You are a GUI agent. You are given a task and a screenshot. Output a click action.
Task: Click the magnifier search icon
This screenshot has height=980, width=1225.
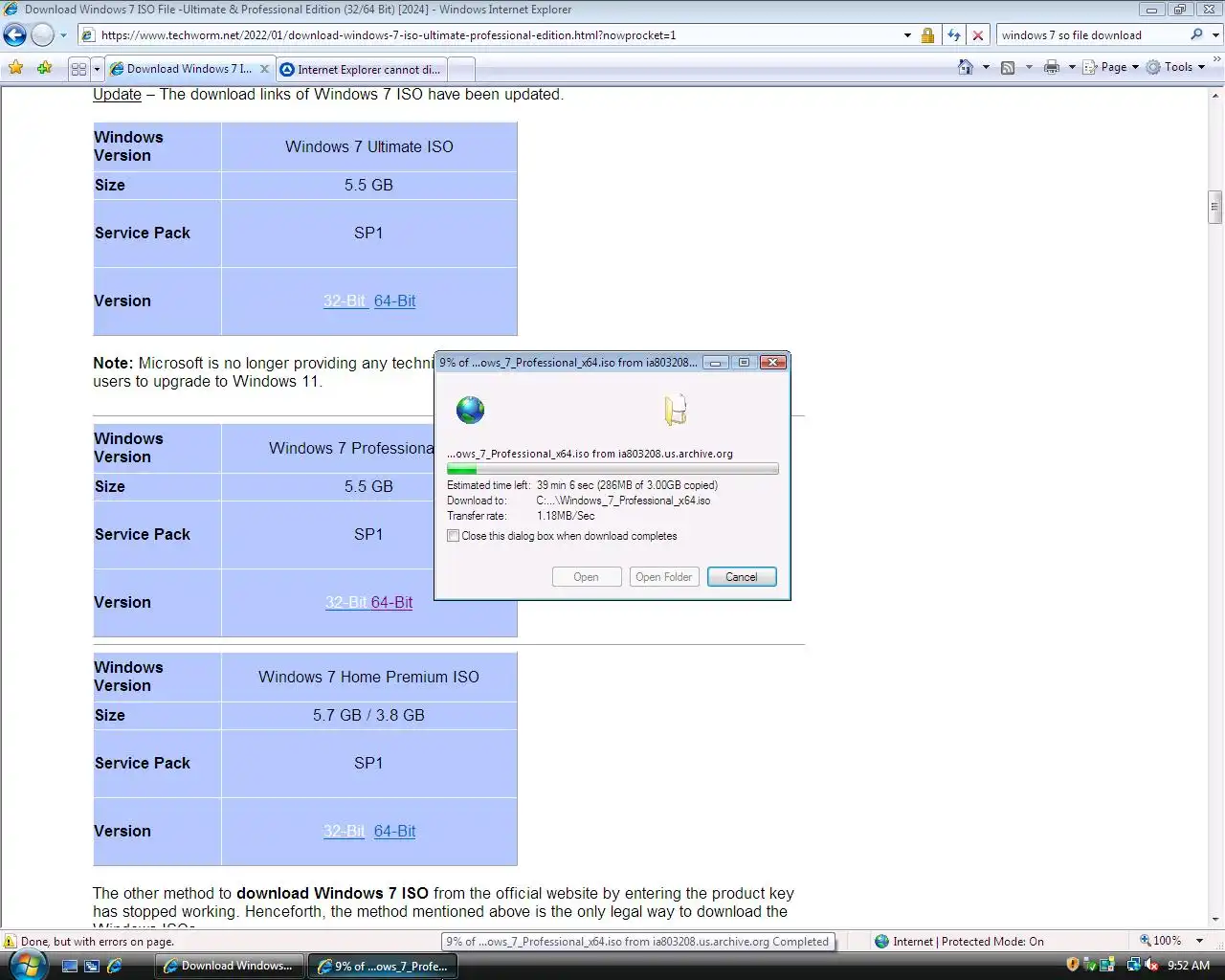(x=1196, y=35)
